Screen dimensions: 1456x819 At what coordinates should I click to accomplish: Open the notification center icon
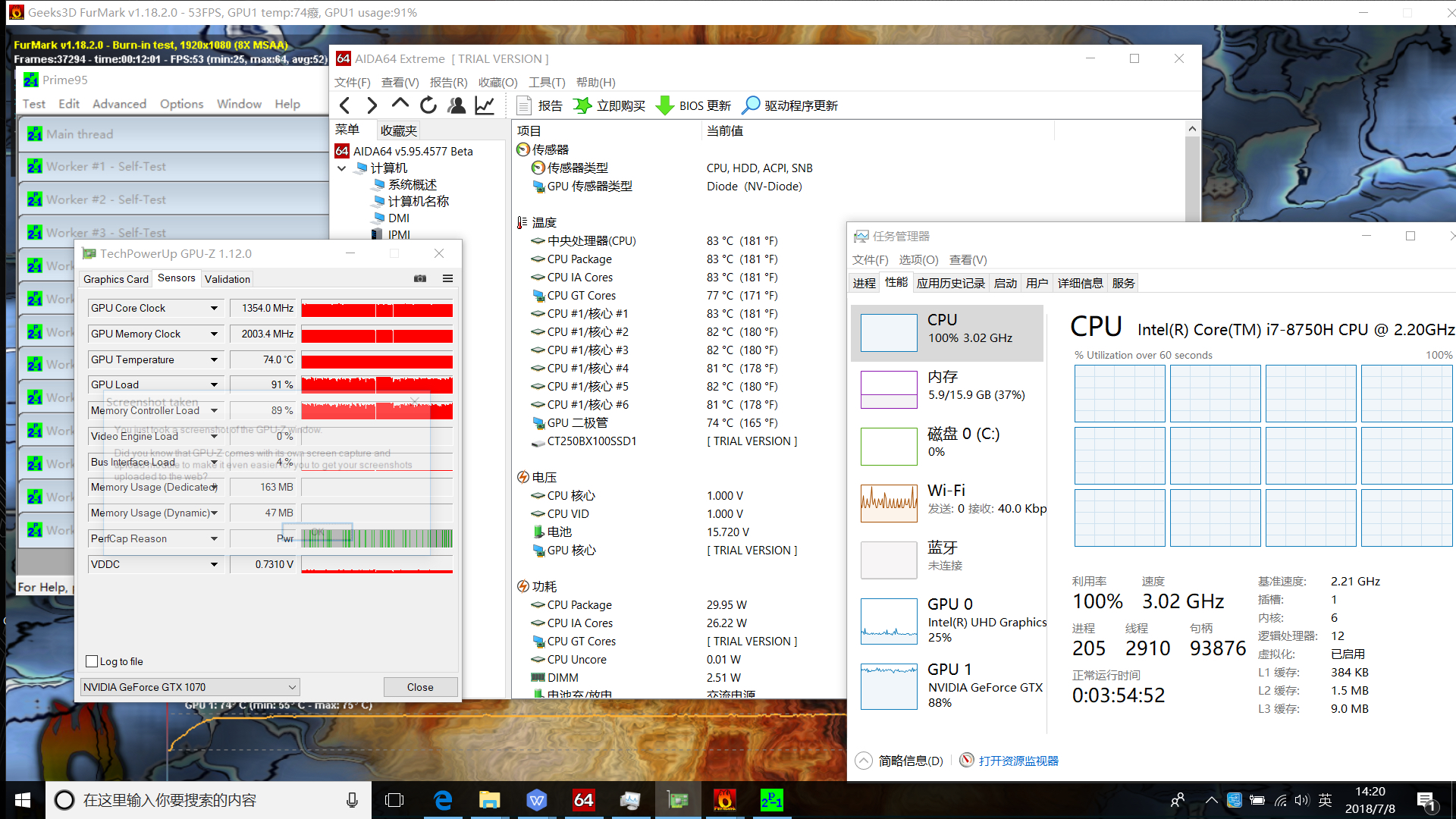pyautogui.click(x=1426, y=800)
